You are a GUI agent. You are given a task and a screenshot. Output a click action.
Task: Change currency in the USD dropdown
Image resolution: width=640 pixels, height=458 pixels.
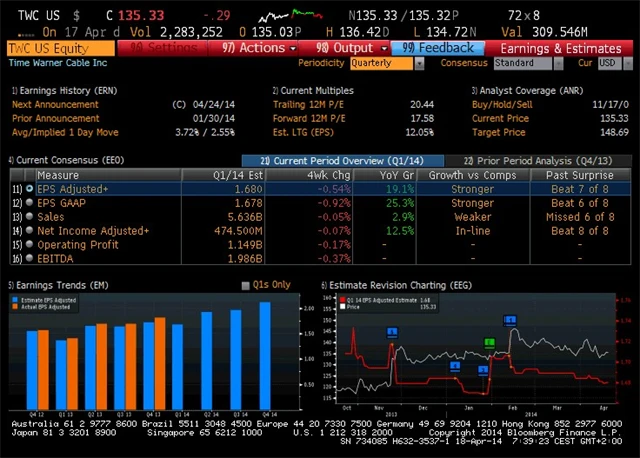pyautogui.click(x=609, y=63)
